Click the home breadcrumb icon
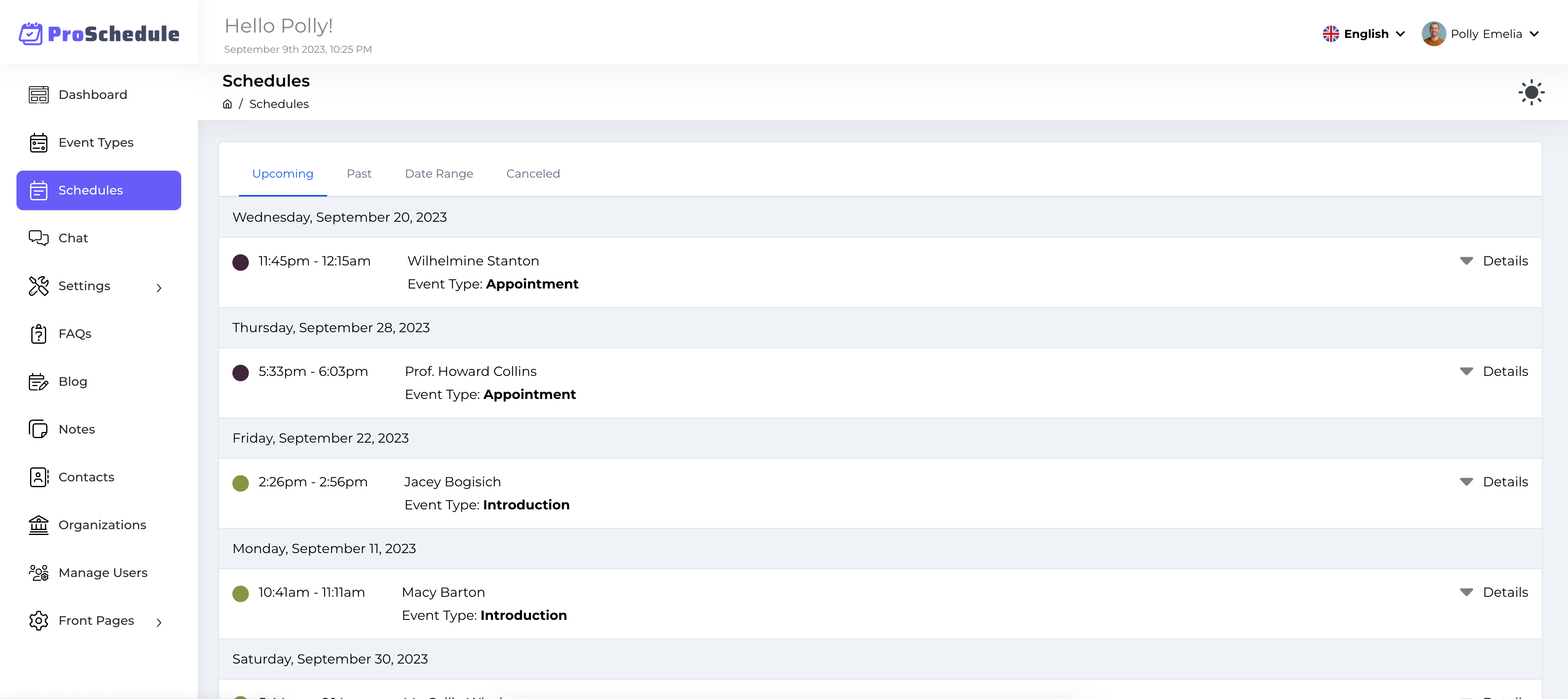 227,103
